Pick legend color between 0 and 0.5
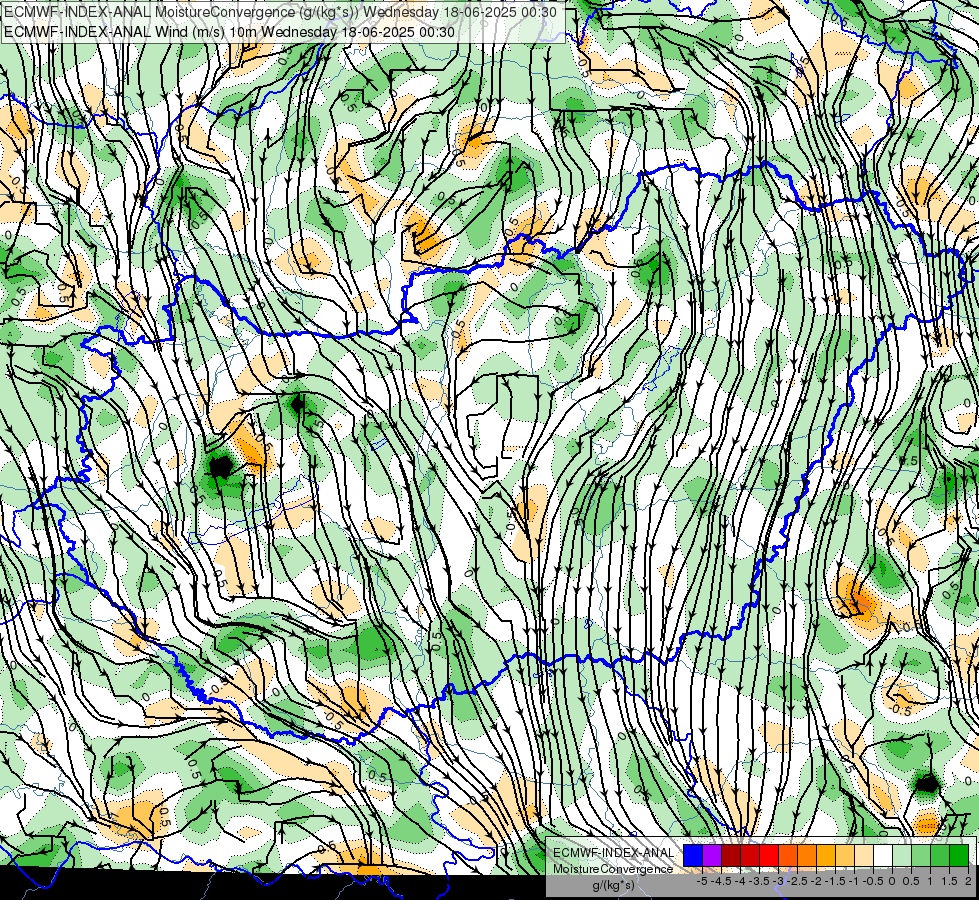Viewport: 979px width, 900px height. tap(902, 855)
